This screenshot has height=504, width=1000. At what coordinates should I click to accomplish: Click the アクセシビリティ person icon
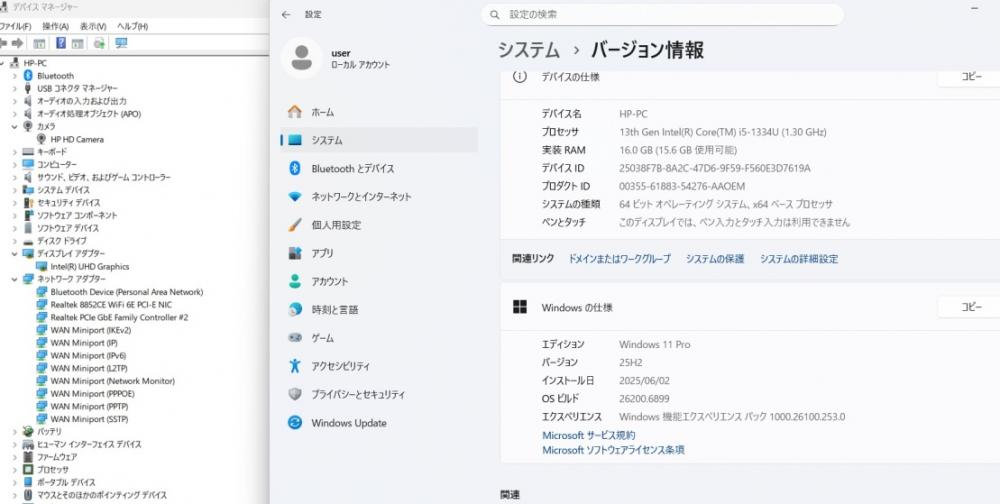click(295, 366)
